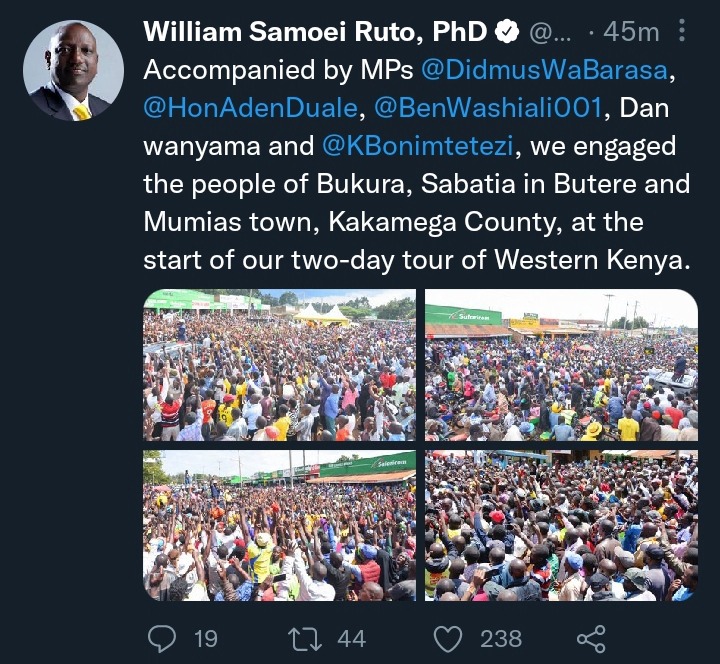Open bottom-left photo of raised hands
This screenshot has width=720, height=664.
pyautogui.click(x=280, y=525)
